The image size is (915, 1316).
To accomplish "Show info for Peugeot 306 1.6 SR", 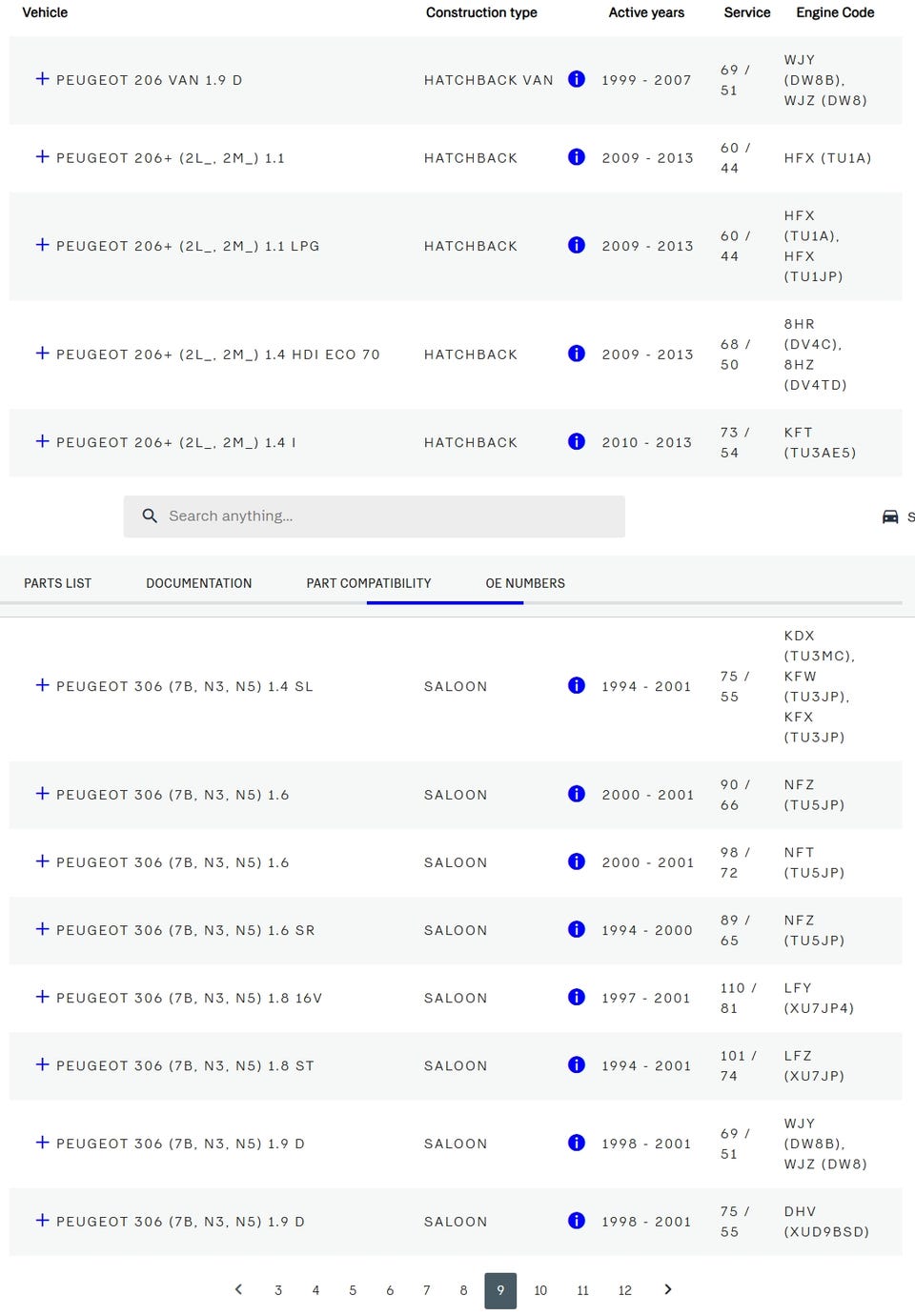I will pos(577,929).
